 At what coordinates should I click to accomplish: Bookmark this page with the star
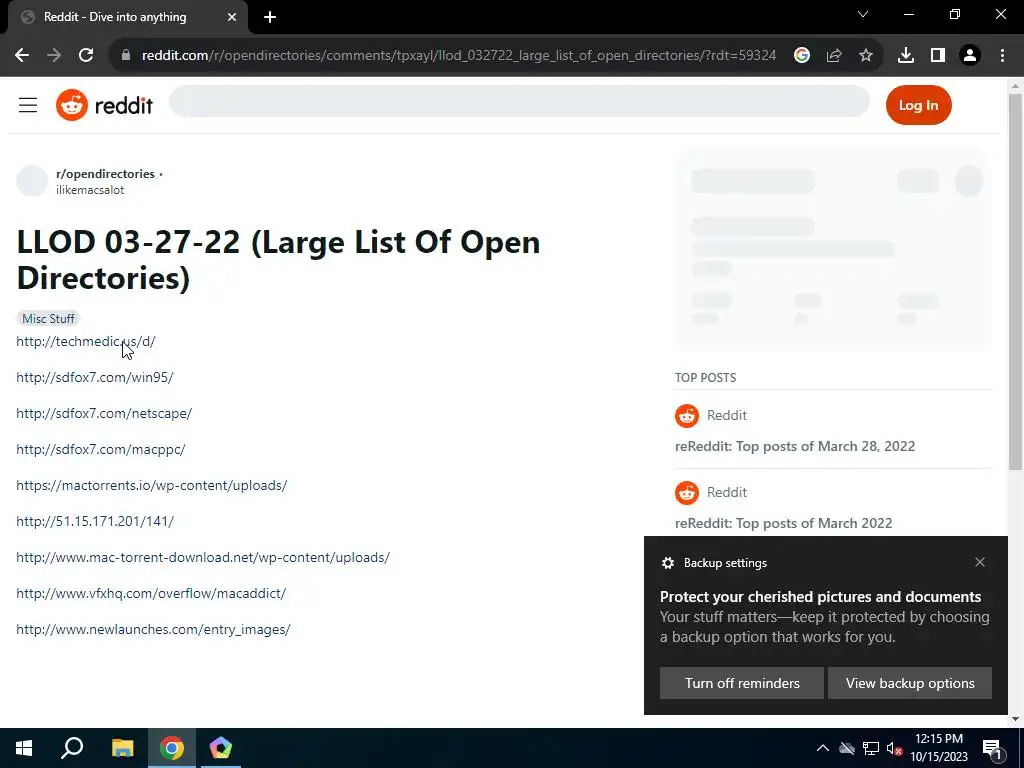(x=866, y=56)
